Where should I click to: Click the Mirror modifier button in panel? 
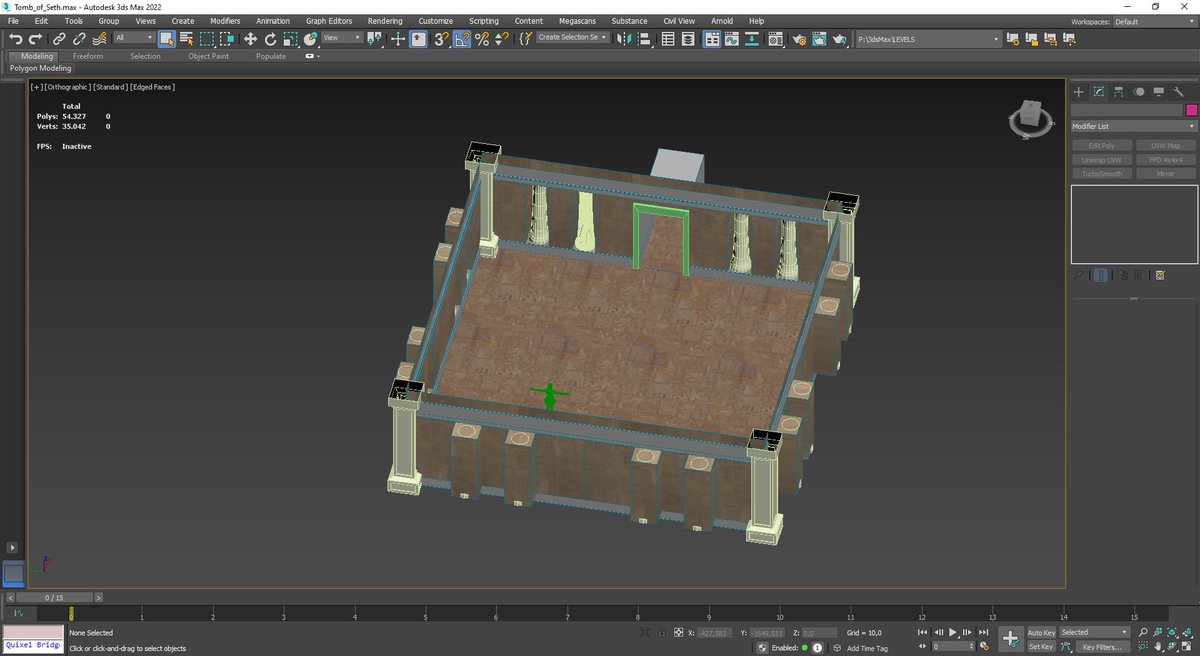[x=1166, y=174]
